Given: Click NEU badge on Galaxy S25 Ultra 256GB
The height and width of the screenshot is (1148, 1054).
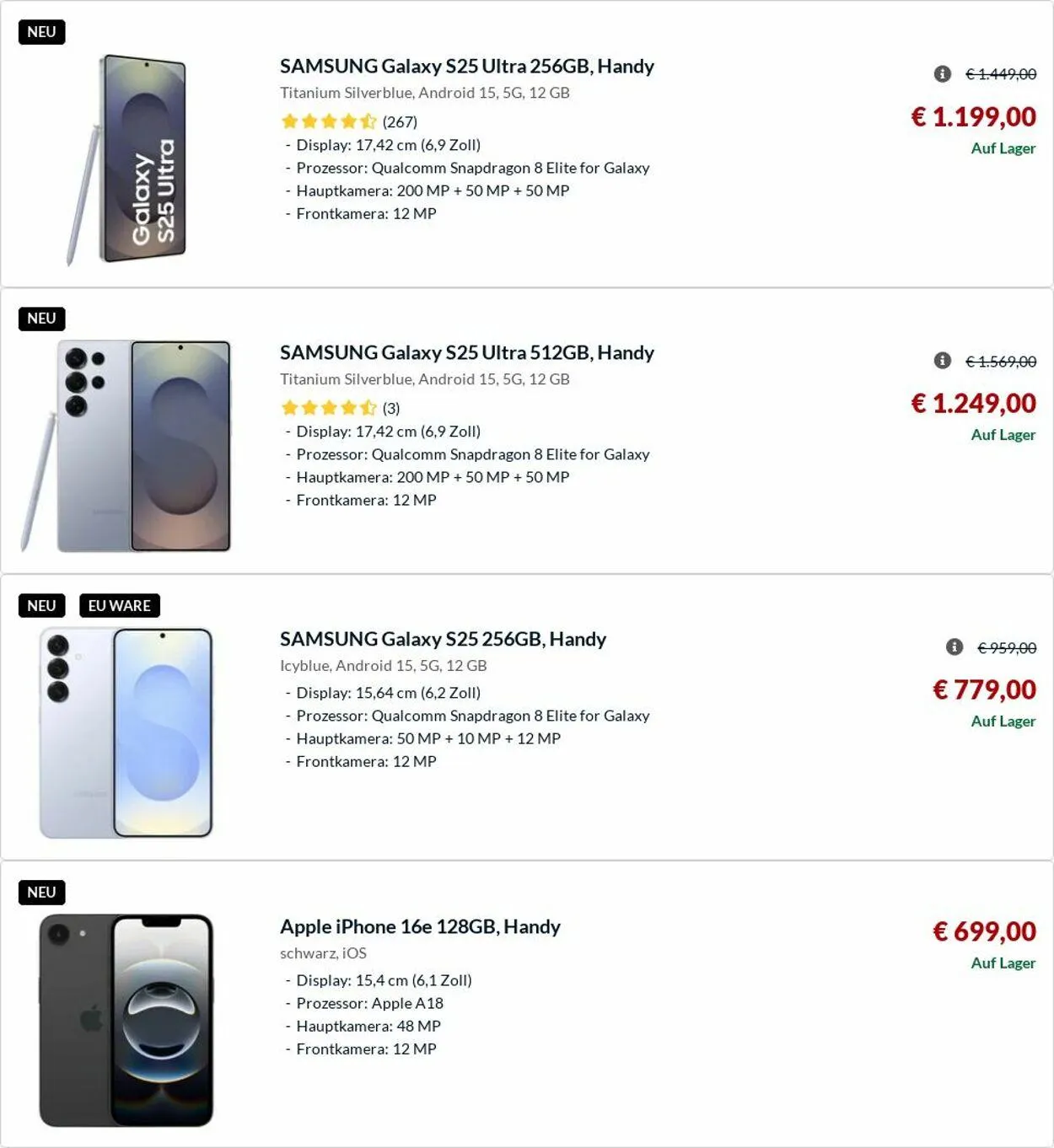Looking at the screenshot, I should [x=41, y=32].
